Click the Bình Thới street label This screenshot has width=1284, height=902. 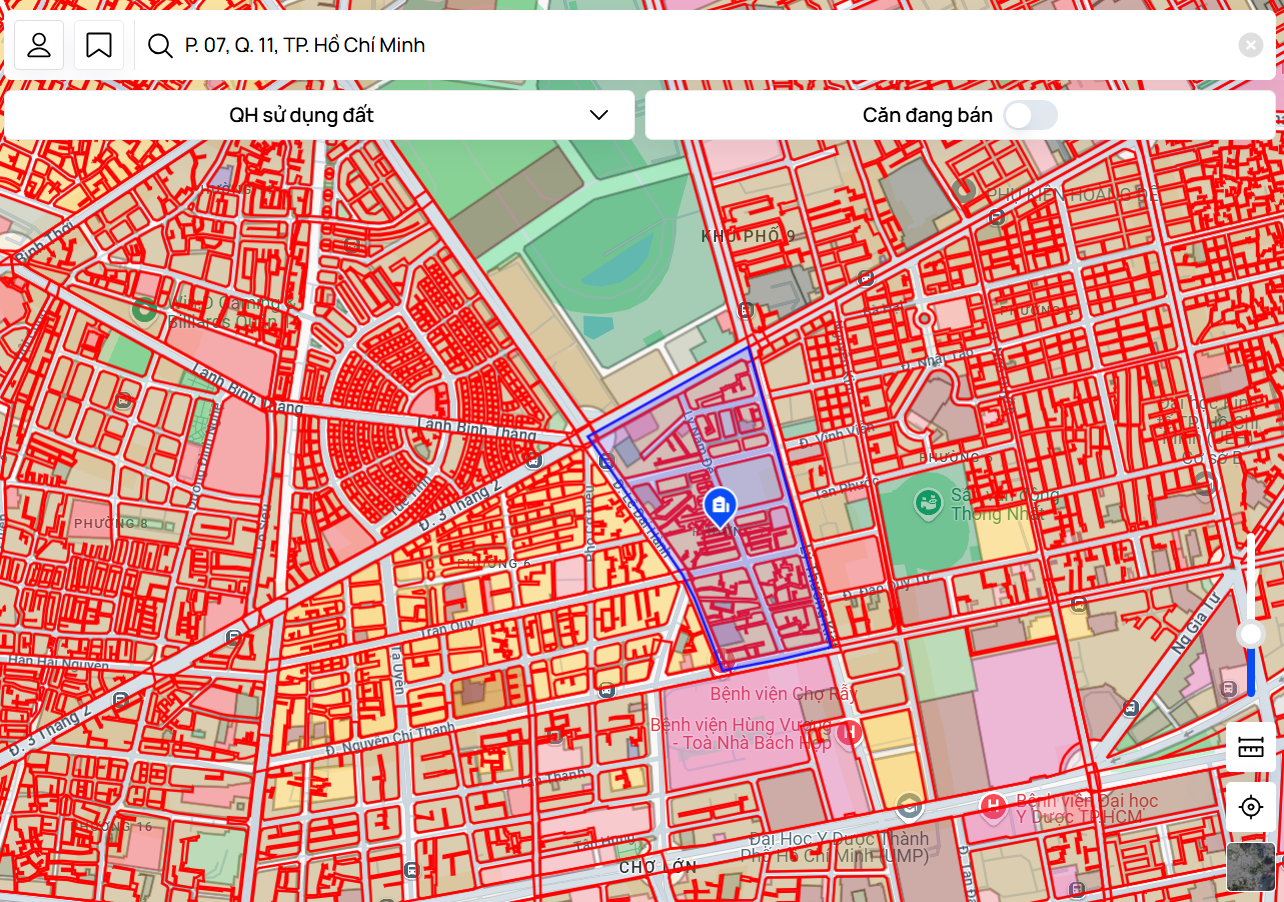[46, 243]
